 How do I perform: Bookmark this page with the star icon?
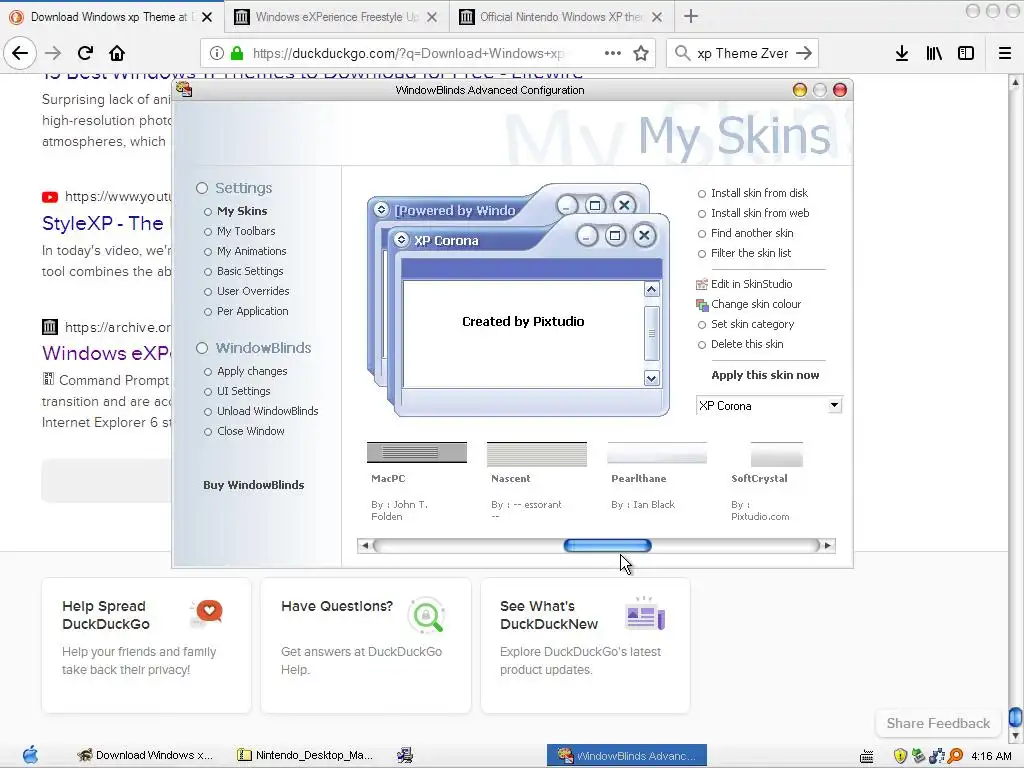coord(641,53)
